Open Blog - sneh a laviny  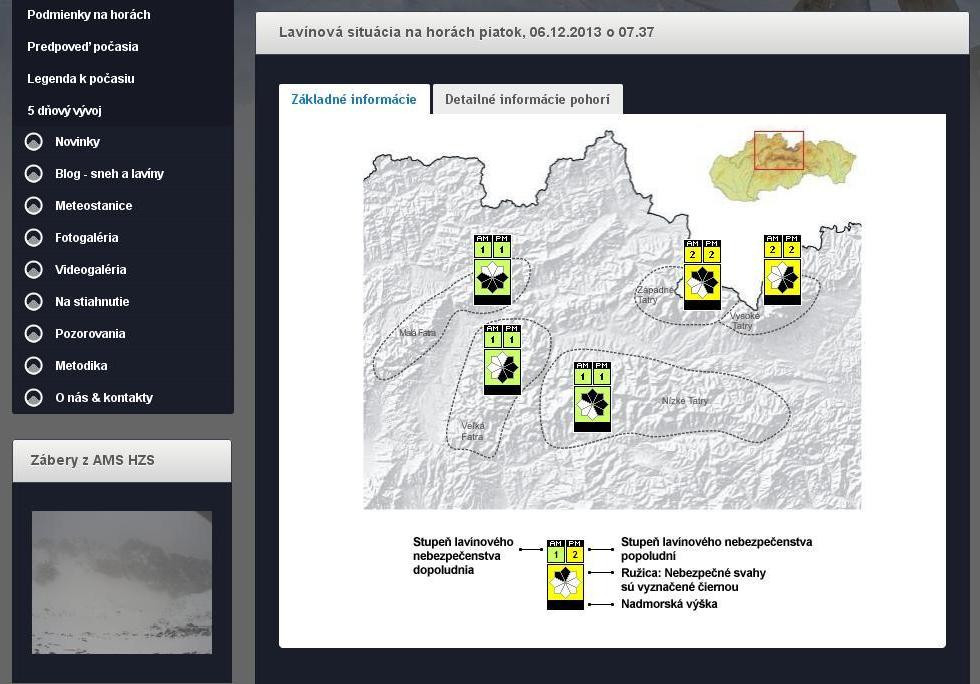(x=109, y=174)
